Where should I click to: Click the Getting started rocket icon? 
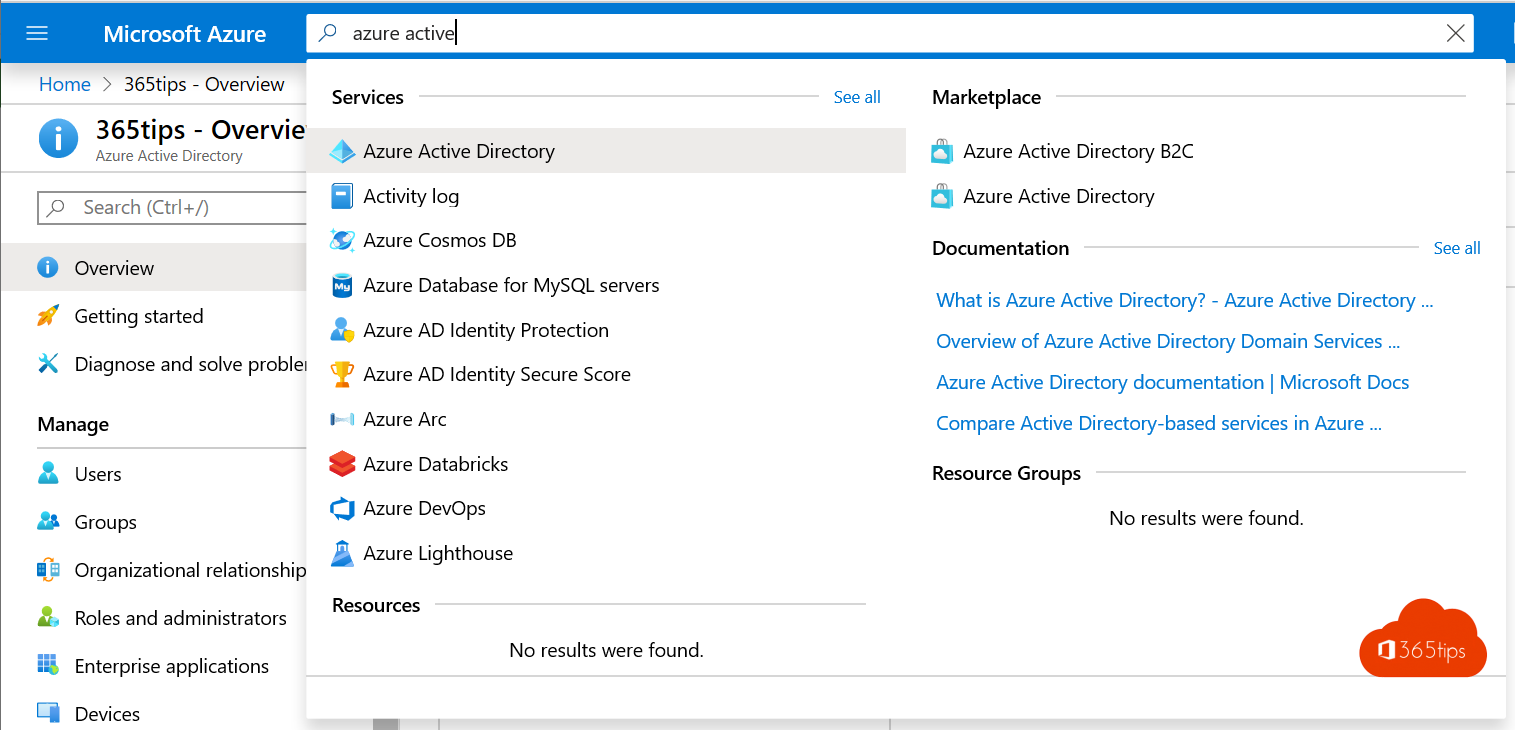coord(47,316)
